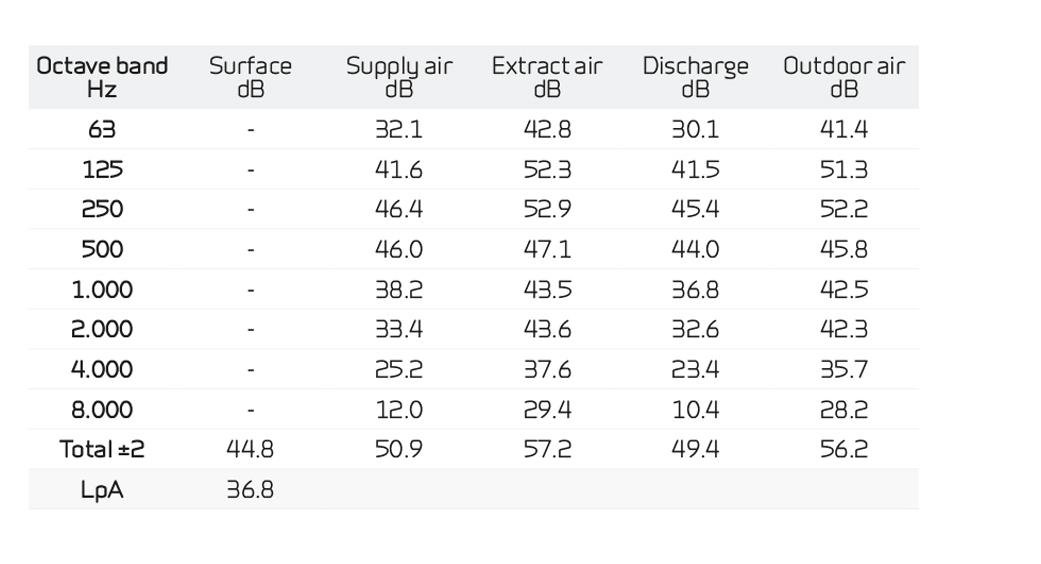Click the Octave band Hz column header
Viewport: 1041px width, 564px height.
[x=102, y=77]
